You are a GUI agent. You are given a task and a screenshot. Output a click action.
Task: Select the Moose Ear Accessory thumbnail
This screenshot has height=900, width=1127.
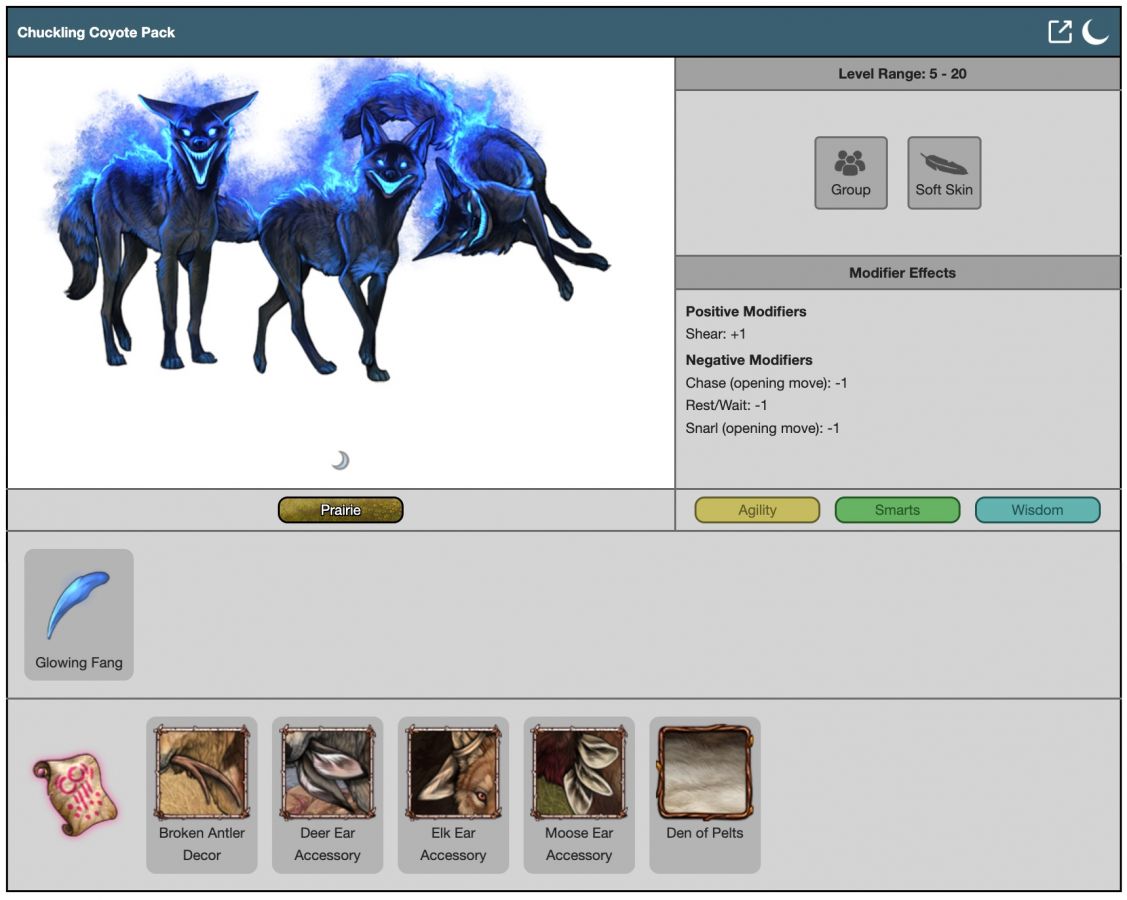pos(579,773)
